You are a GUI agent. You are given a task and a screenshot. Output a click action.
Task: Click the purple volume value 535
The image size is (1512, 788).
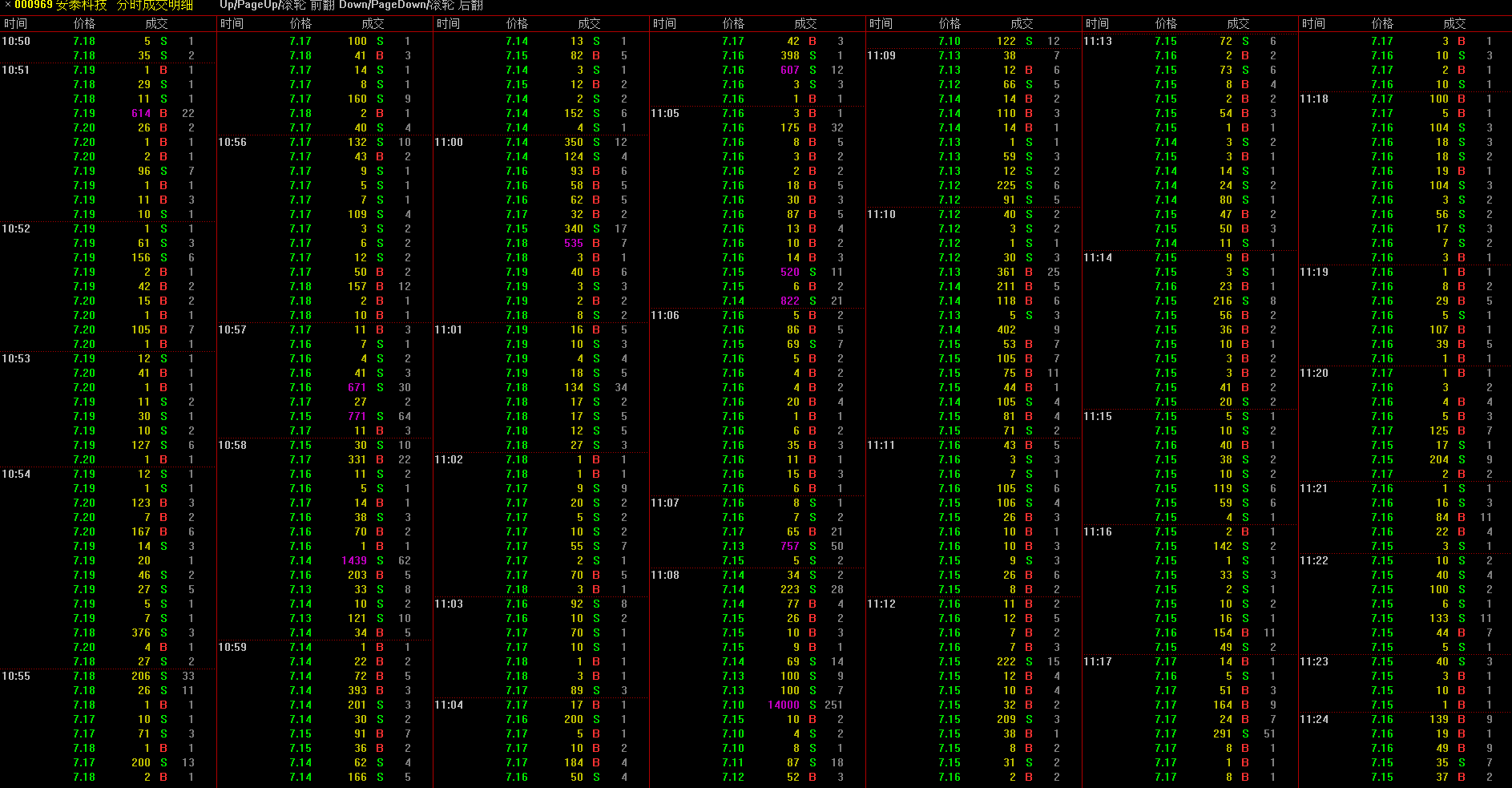(x=574, y=243)
